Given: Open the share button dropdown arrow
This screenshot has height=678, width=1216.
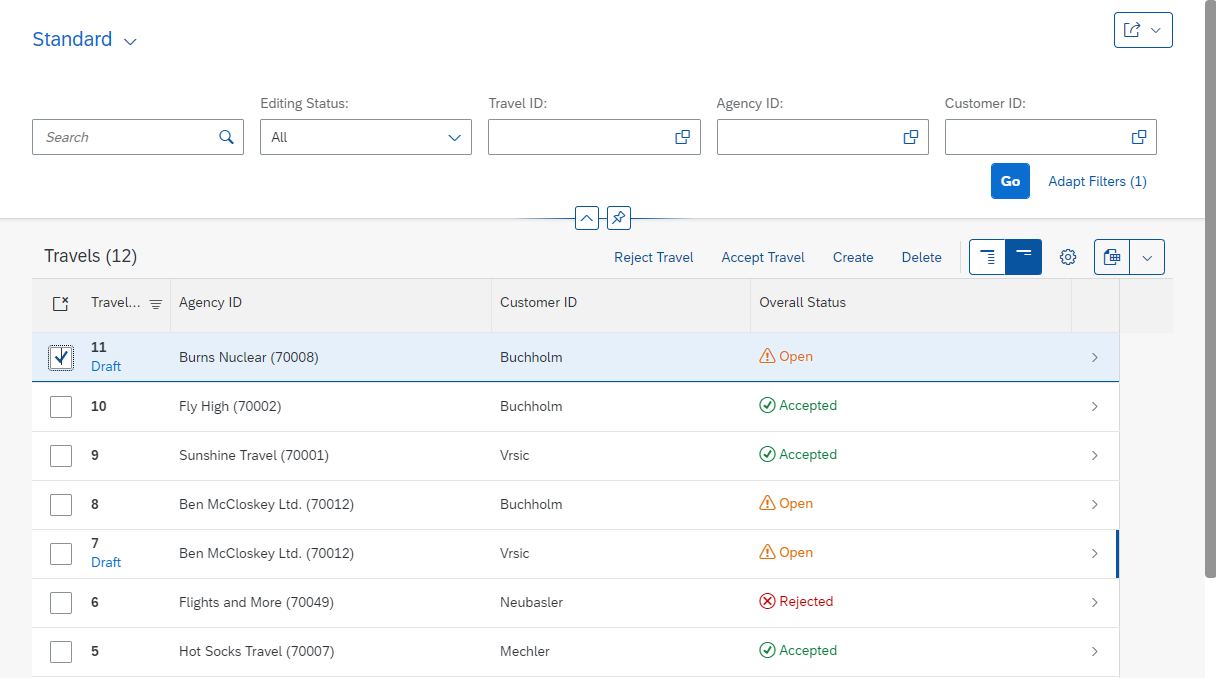Looking at the screenshot, I should pyautogui.click(x=1156, y=30).
